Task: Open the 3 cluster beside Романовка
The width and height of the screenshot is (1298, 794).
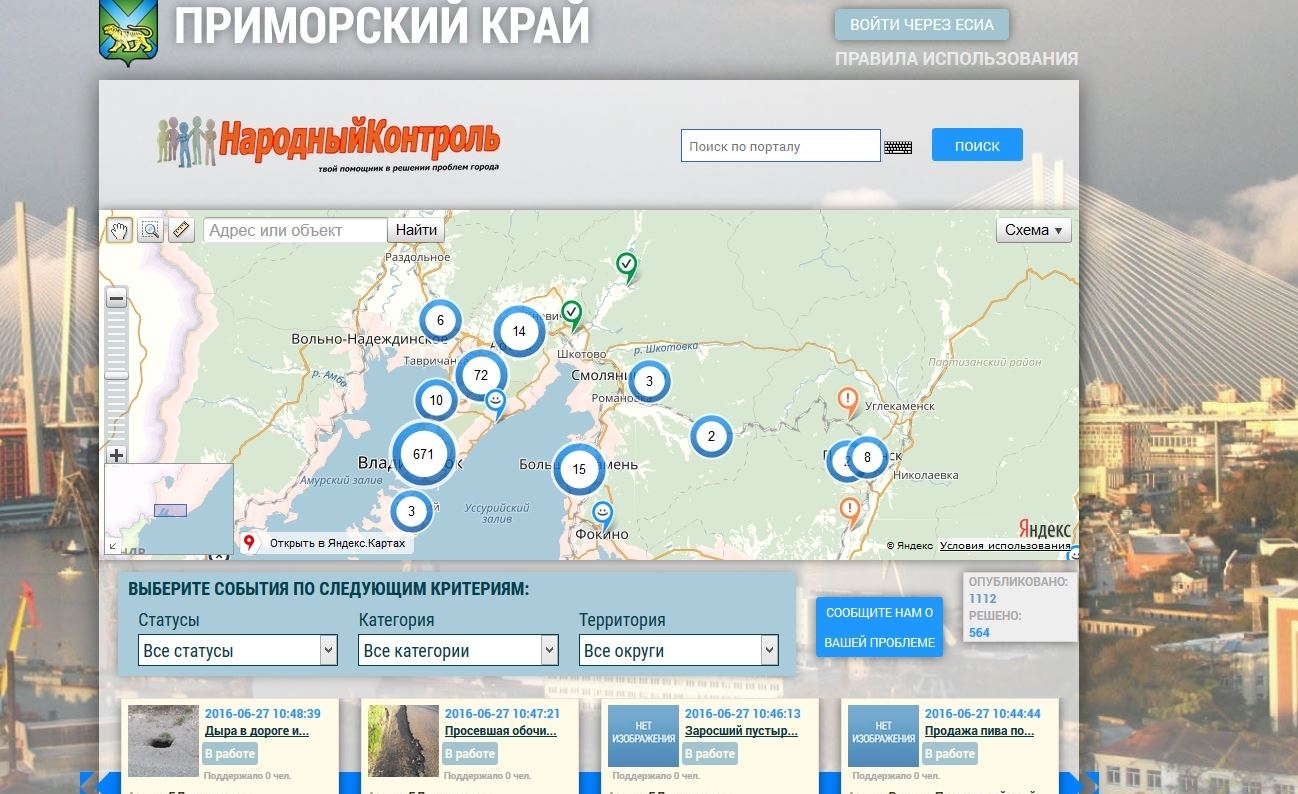Action: pos(649,381)
